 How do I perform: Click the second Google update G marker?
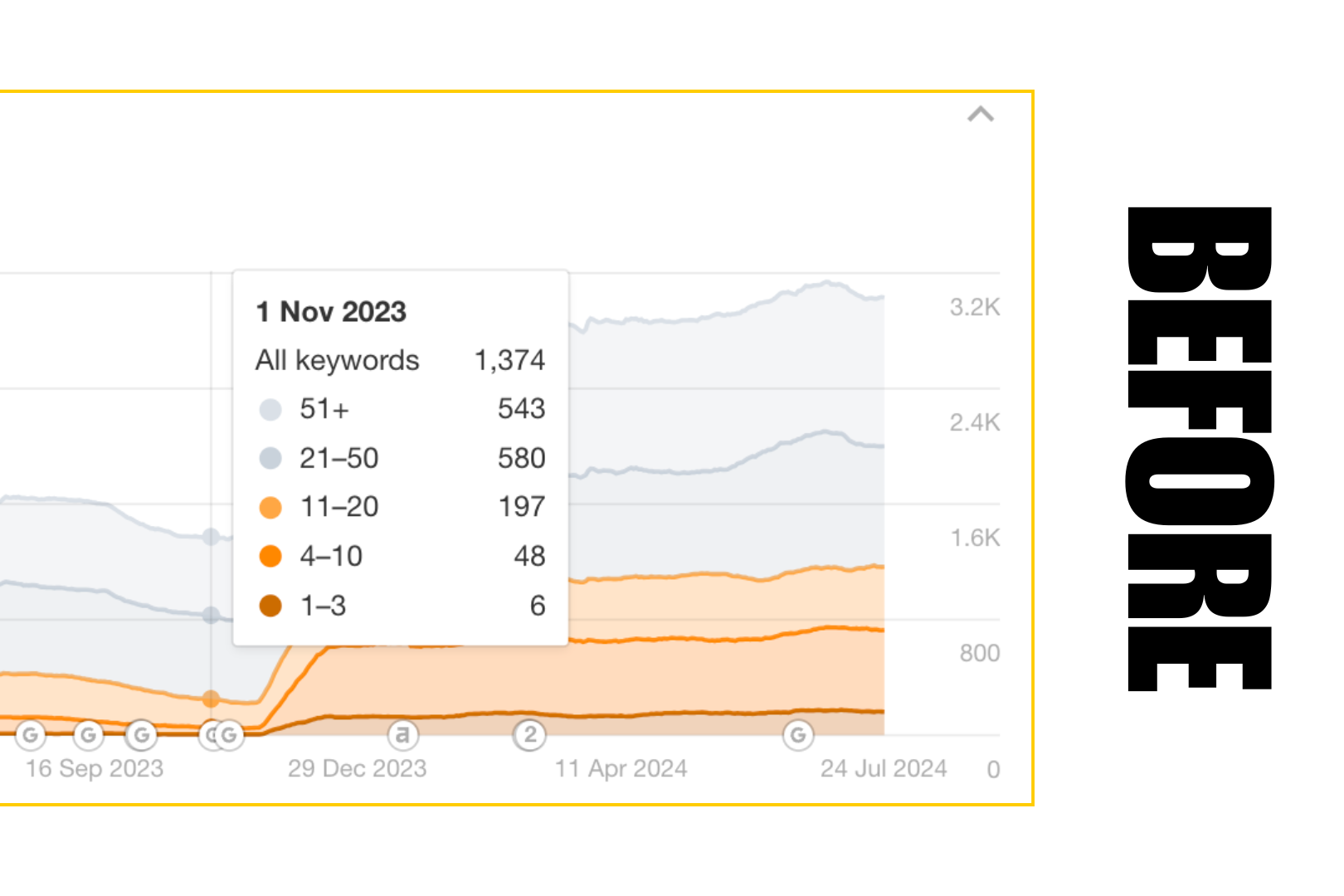(89, 735)
